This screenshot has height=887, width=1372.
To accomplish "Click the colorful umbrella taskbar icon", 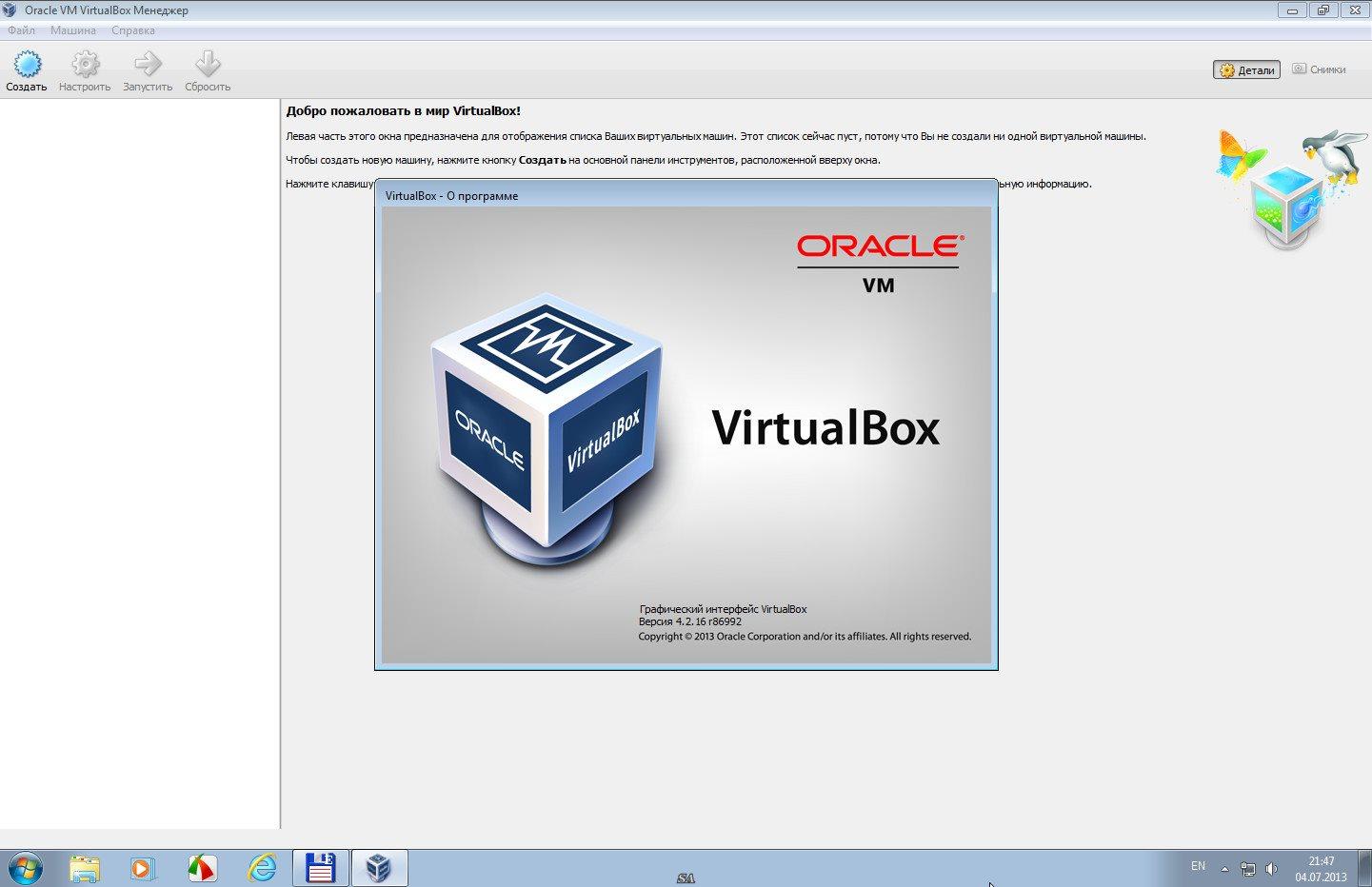I will [x=202, y=868].
